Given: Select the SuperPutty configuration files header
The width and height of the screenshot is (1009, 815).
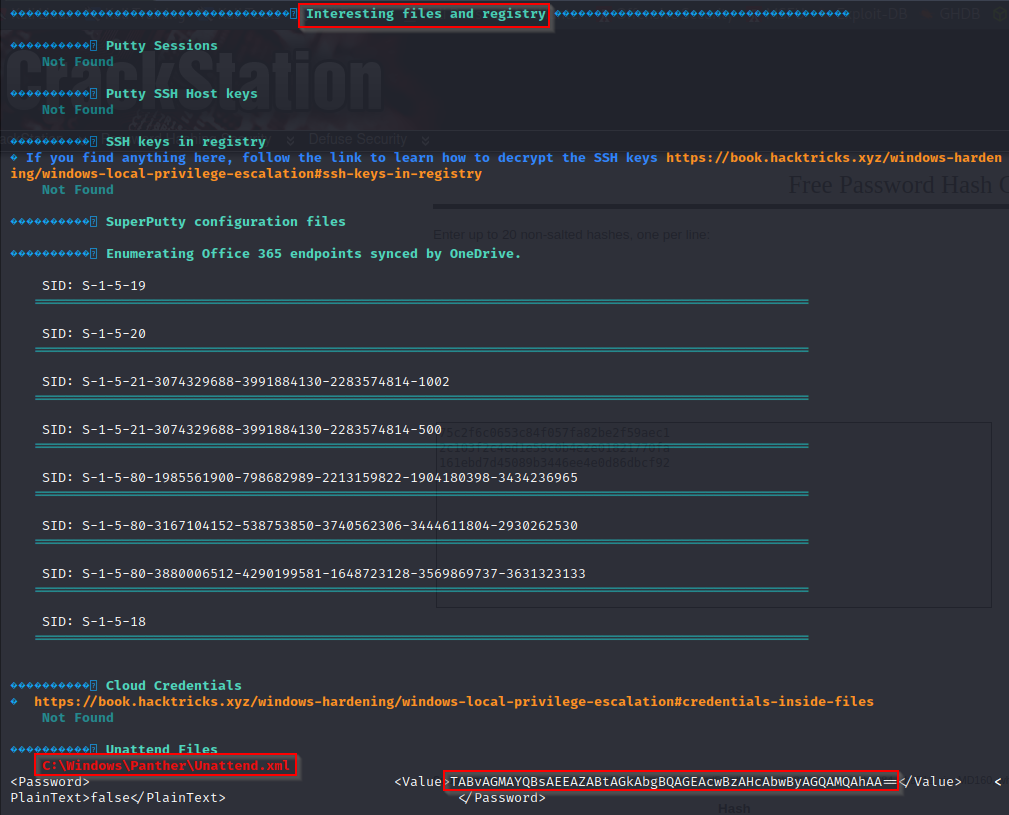Looking at the screenshot, I should (225, 222).
